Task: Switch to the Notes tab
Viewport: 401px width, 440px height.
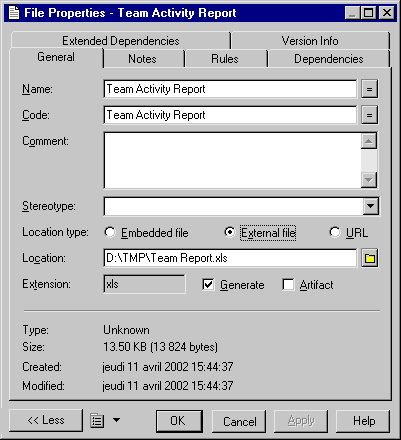Action: tap(143, 59)
